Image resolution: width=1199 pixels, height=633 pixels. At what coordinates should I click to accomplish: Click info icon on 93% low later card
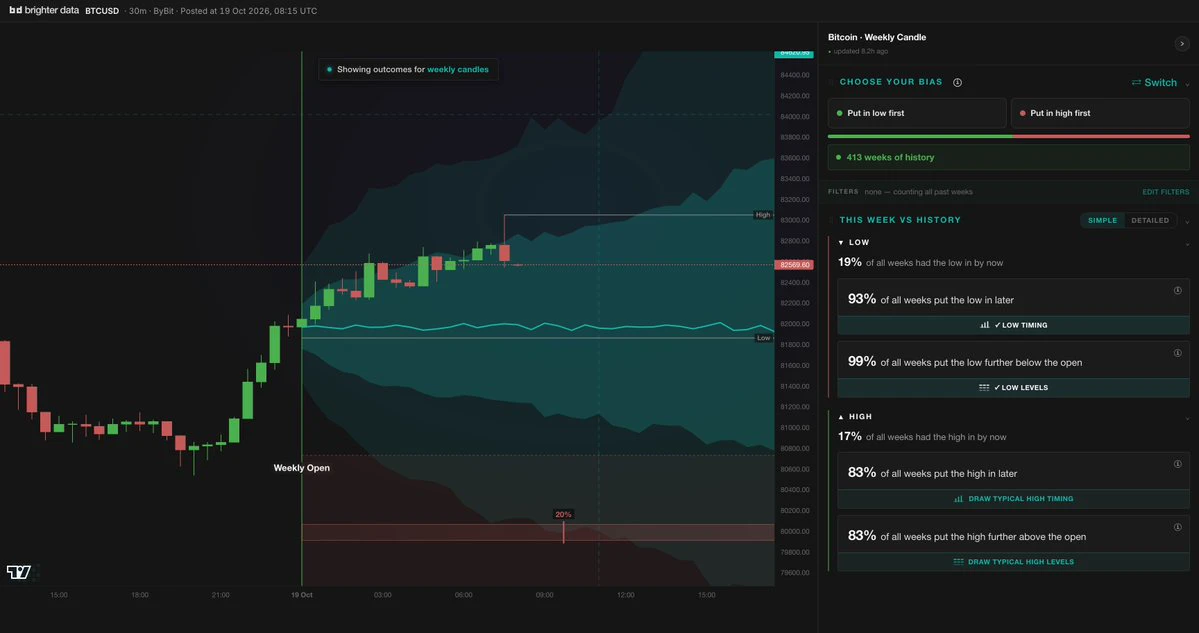[x=1178, y=291]
